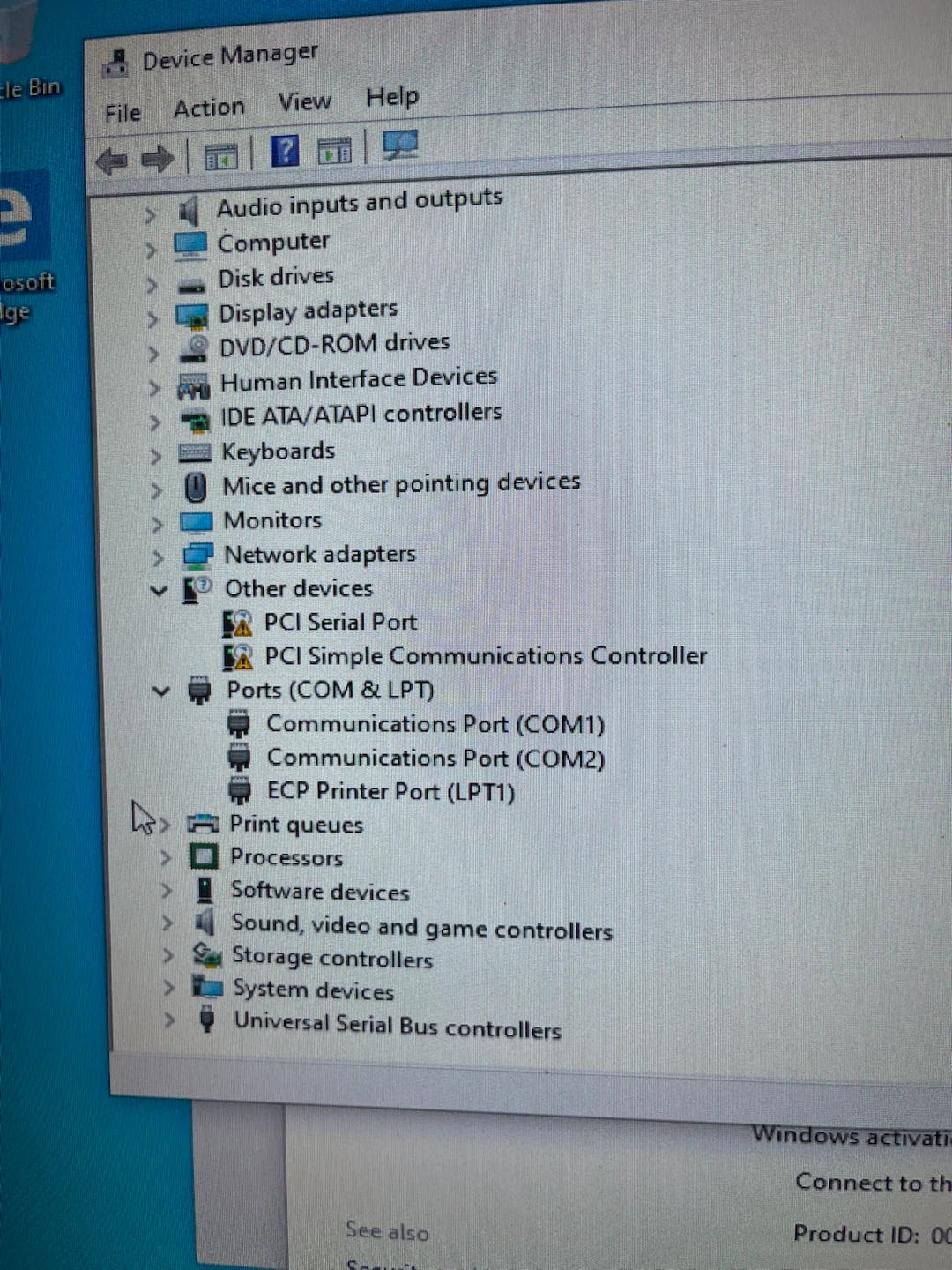Collapse the Other devices node
This screenshot has width=952, height=1270.
pos(159,591)
